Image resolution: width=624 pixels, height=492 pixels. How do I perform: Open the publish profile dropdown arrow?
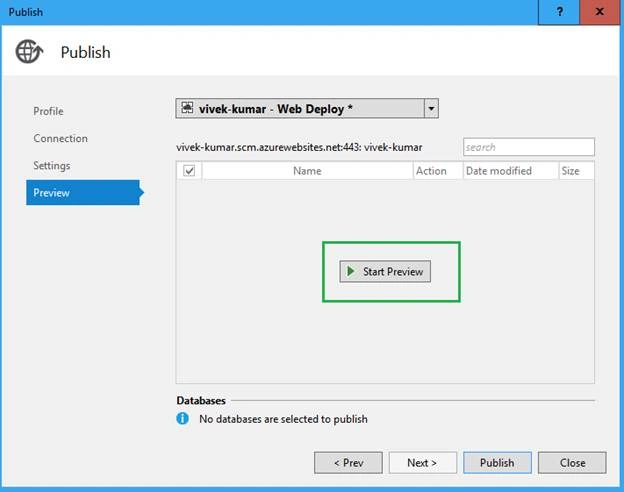431,108
